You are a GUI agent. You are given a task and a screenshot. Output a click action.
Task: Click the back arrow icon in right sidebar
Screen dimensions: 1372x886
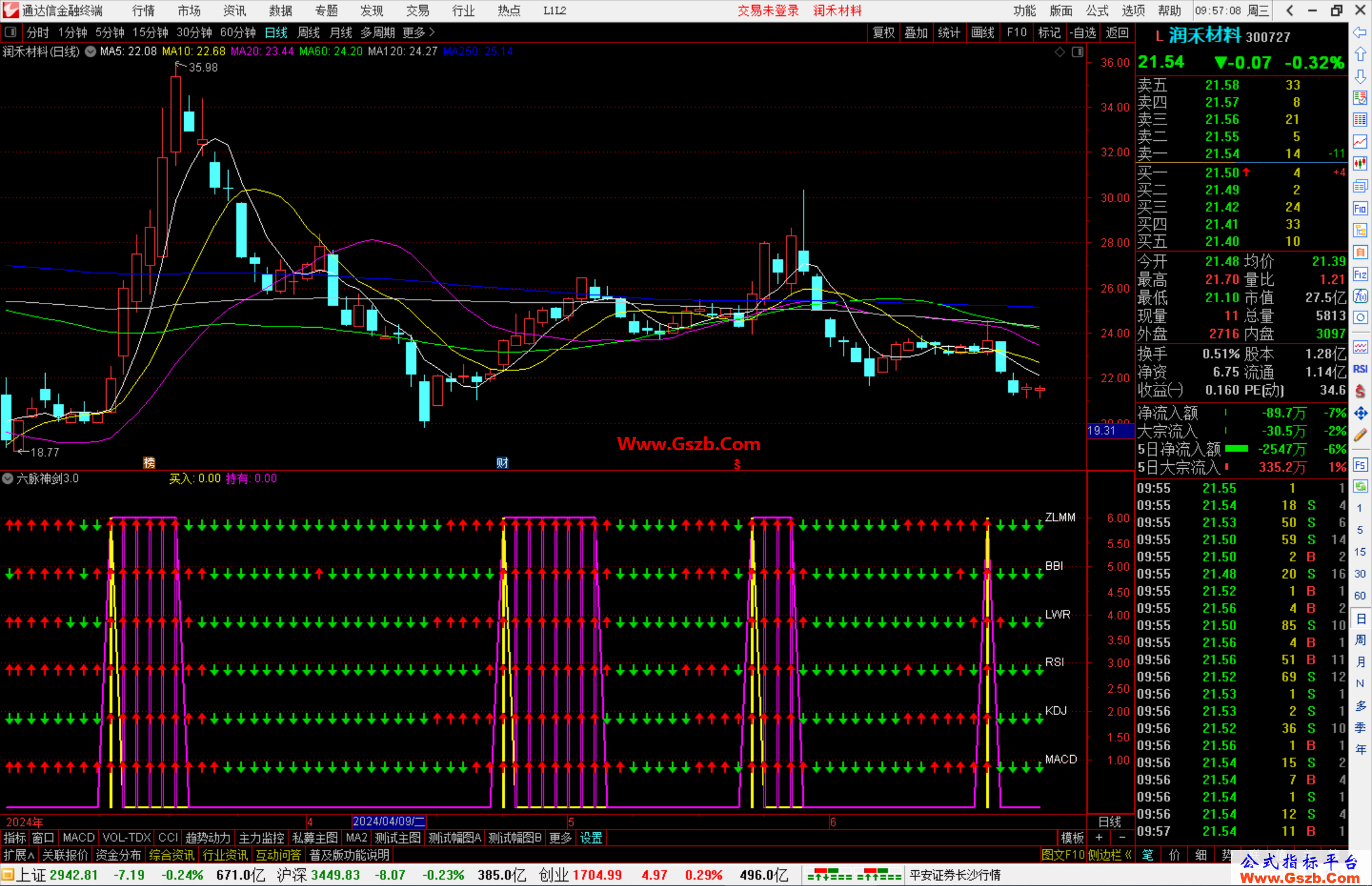(1360, 32)
